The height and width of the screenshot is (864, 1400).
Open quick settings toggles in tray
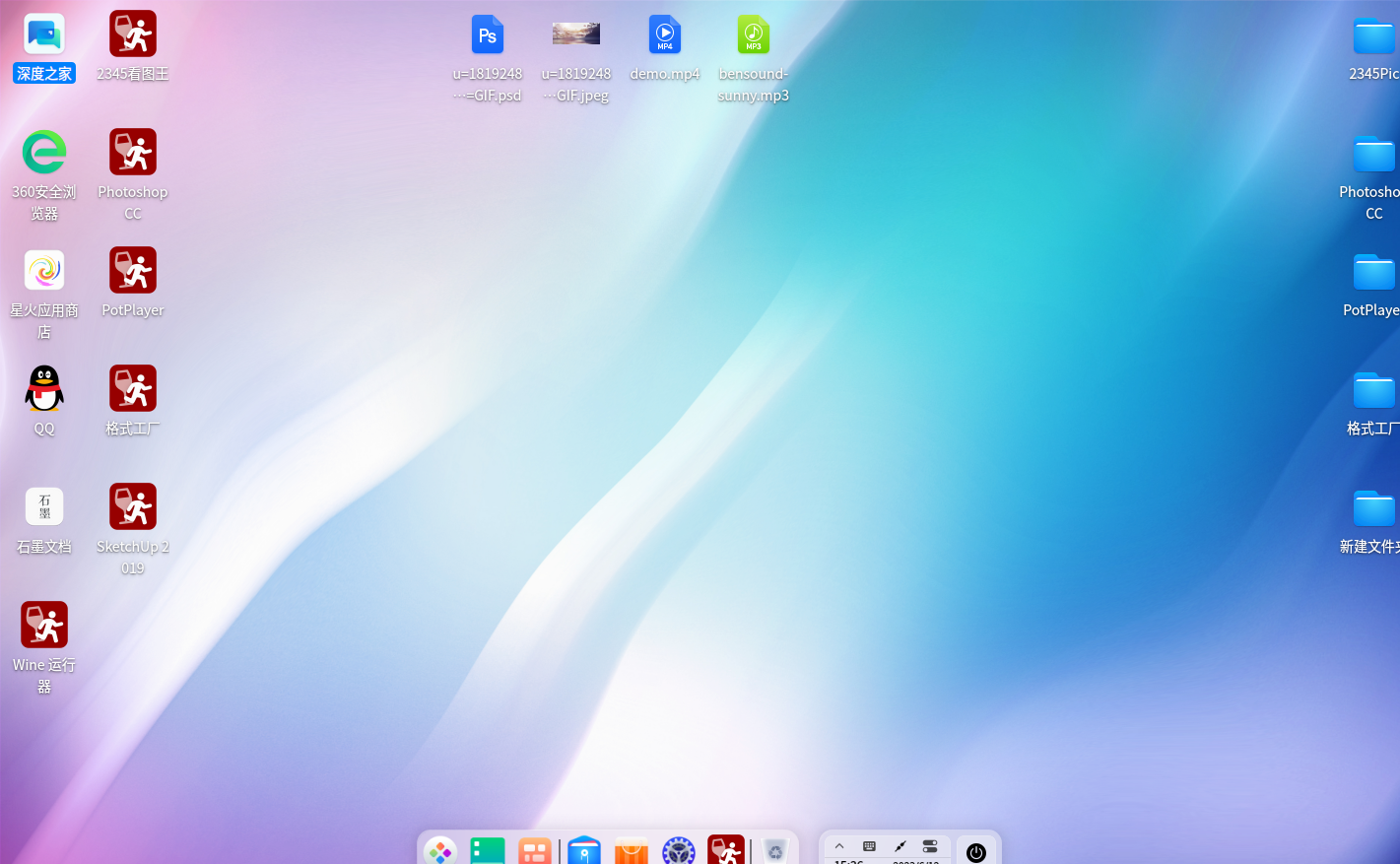pyautogui.click(x=930, y=846)
